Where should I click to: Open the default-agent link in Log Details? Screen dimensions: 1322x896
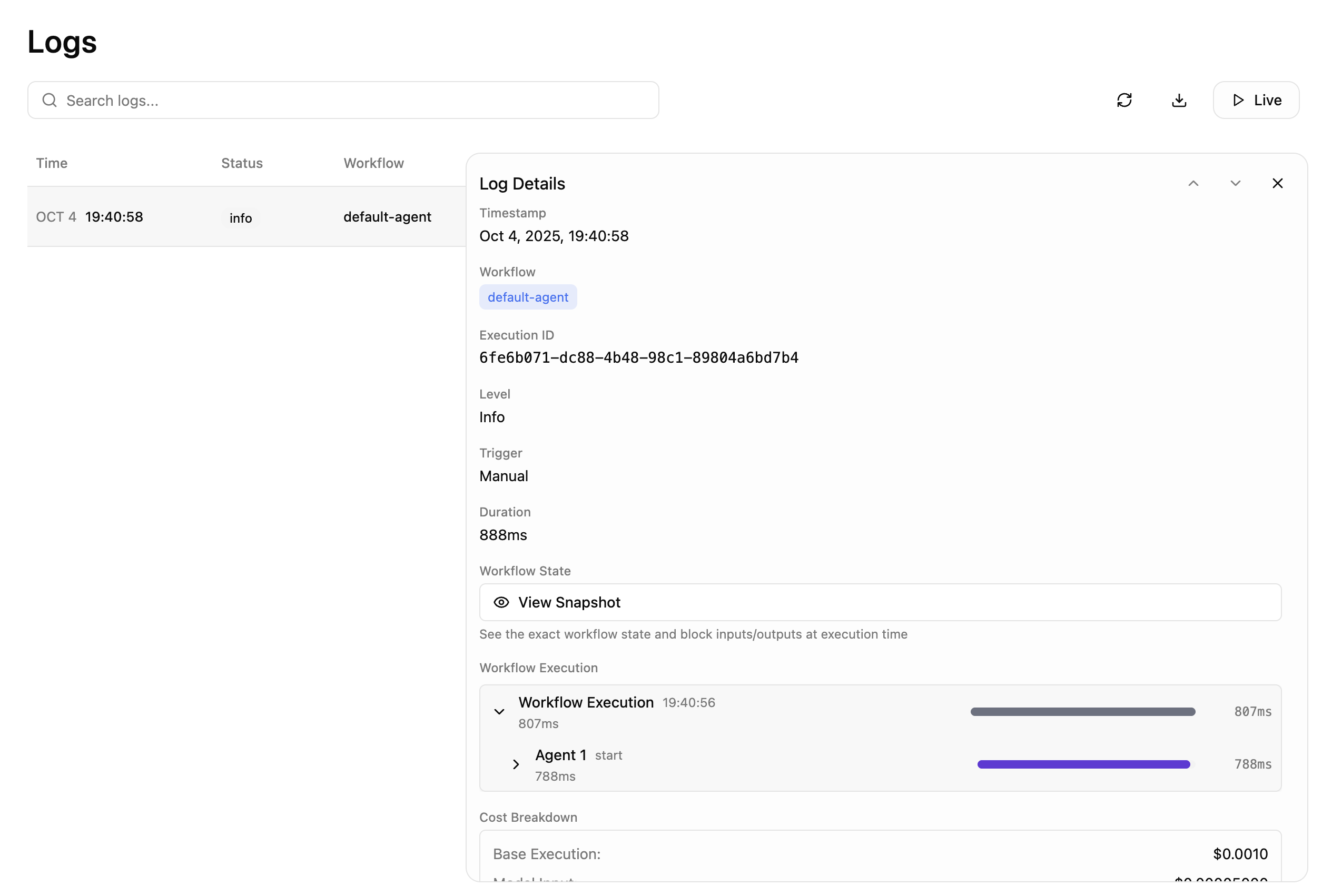[x=528, y=297]
